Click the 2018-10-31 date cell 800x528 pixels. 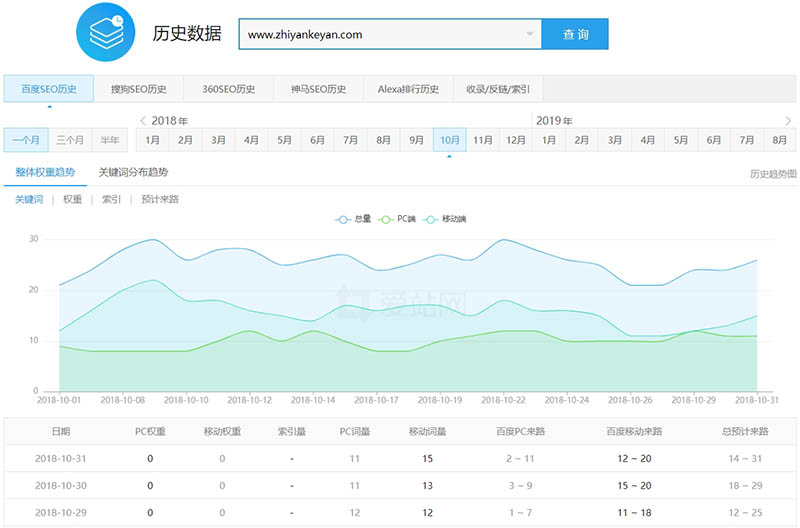61,458
